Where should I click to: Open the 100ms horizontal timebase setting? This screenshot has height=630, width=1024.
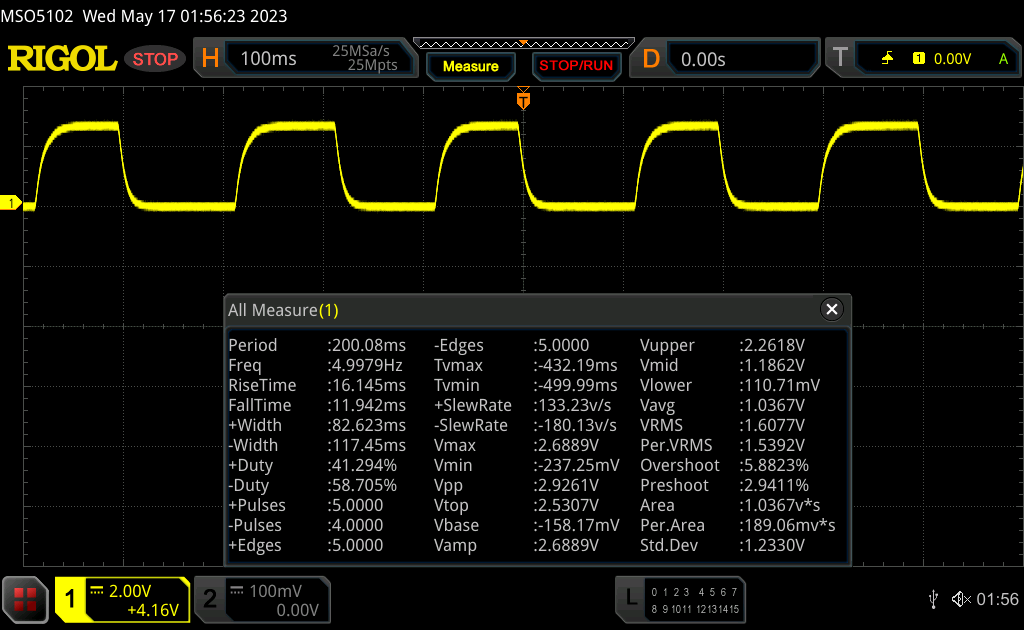[268, 59]
